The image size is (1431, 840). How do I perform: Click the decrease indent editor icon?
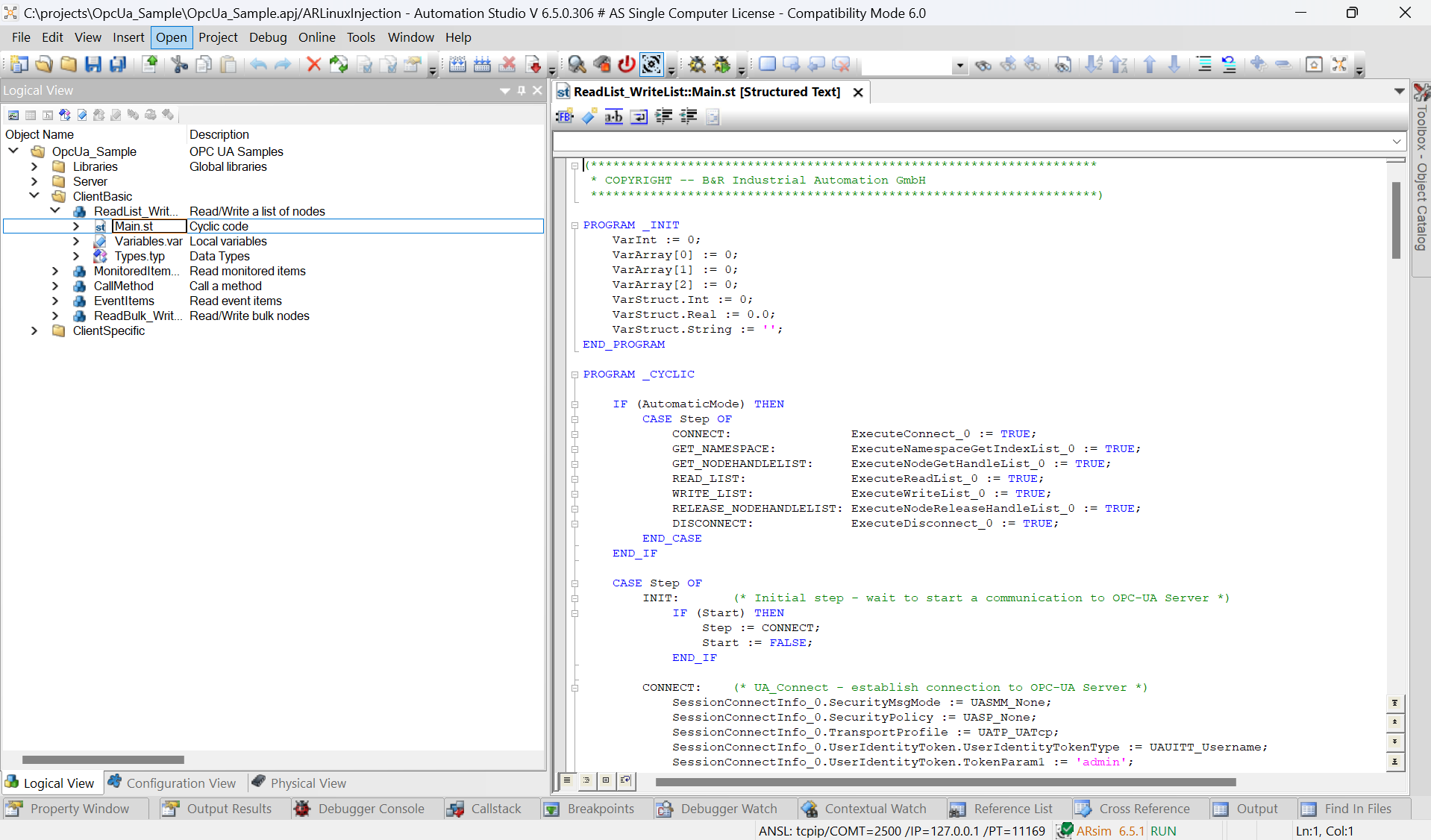[688, 116]
